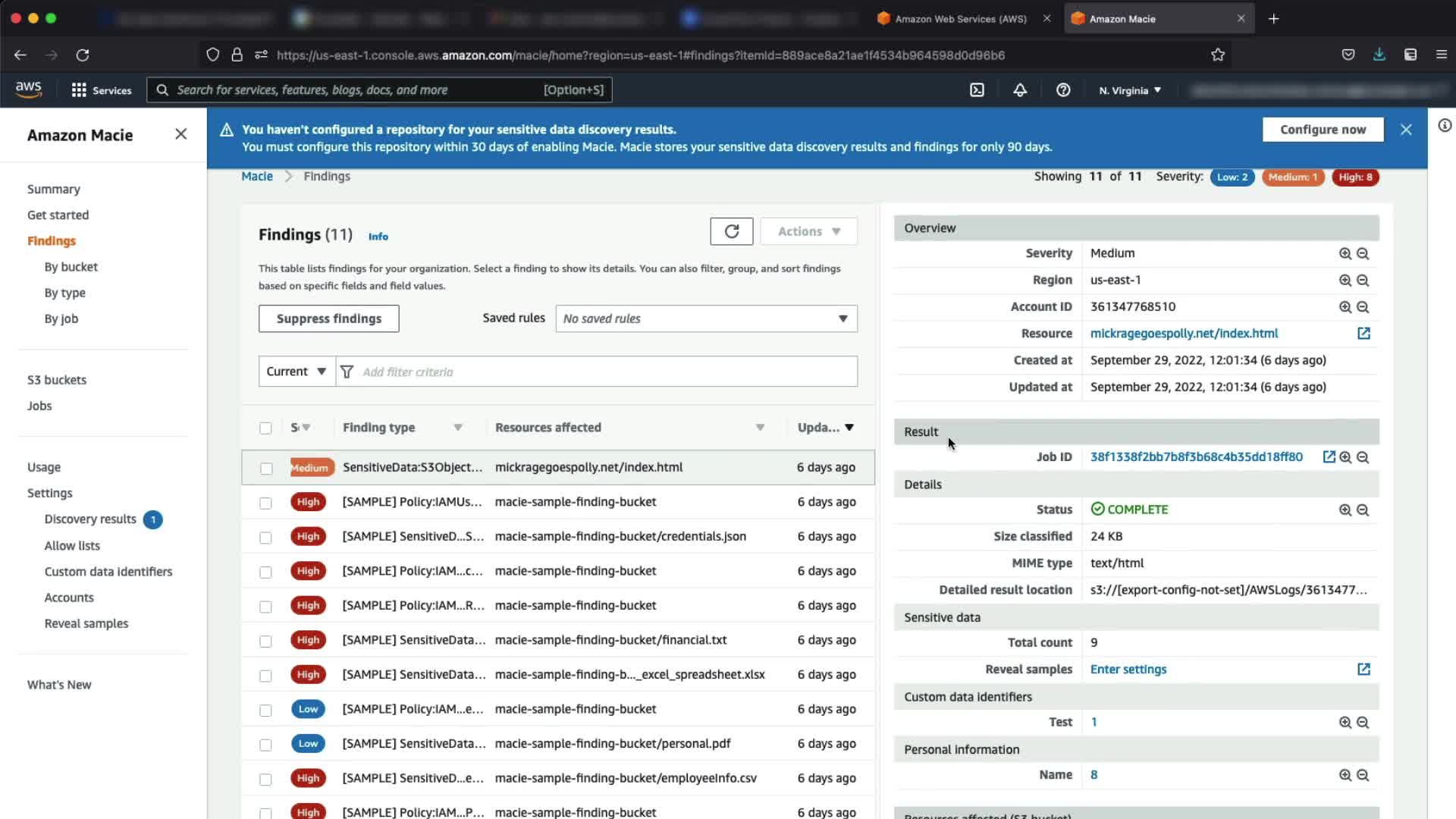Open Job ID in new window icon
The width and height of the screenshot is (1456, 819).
(1329, 457)
